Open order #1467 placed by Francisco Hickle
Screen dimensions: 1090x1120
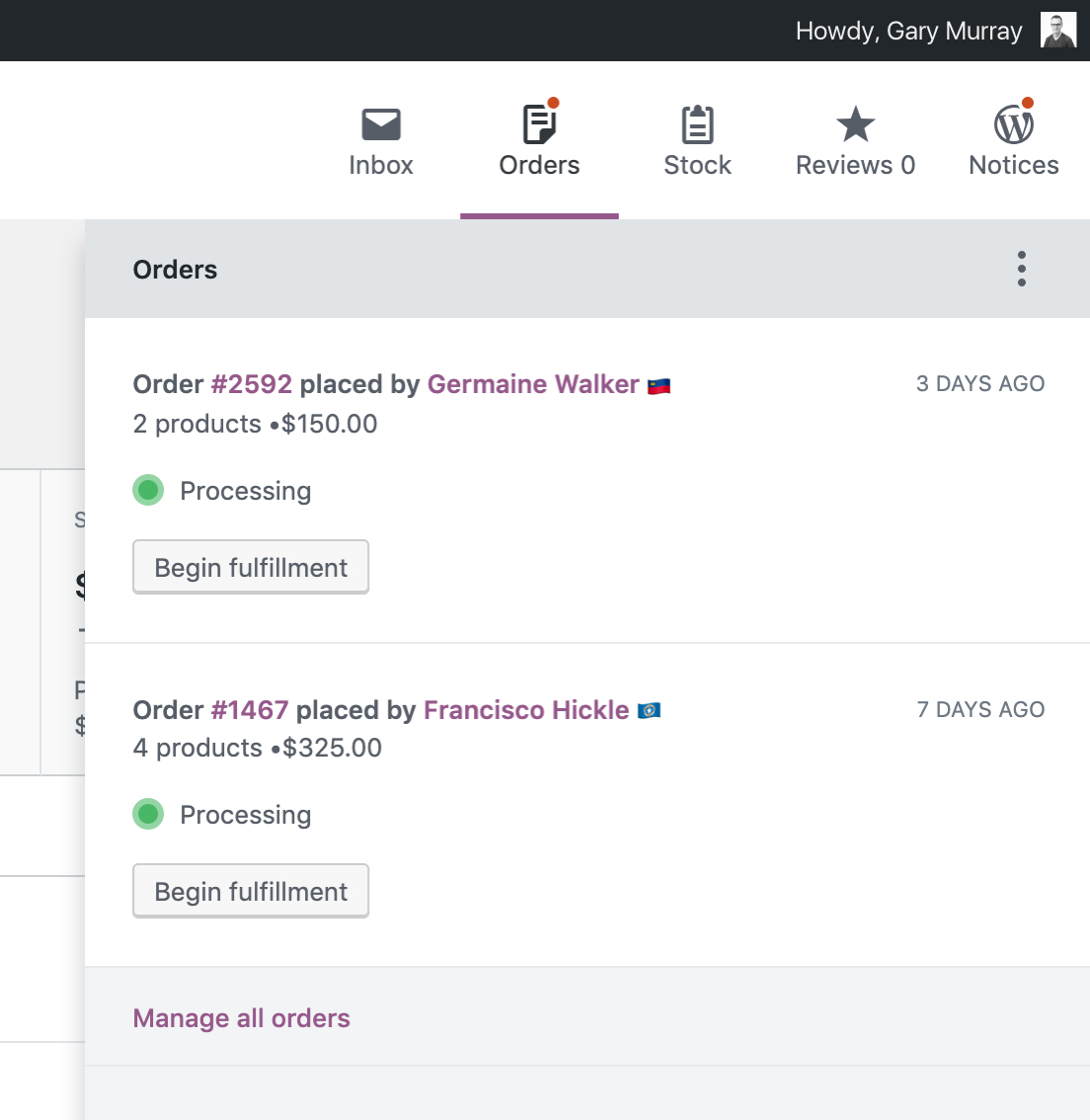click(x=250, y=709)
